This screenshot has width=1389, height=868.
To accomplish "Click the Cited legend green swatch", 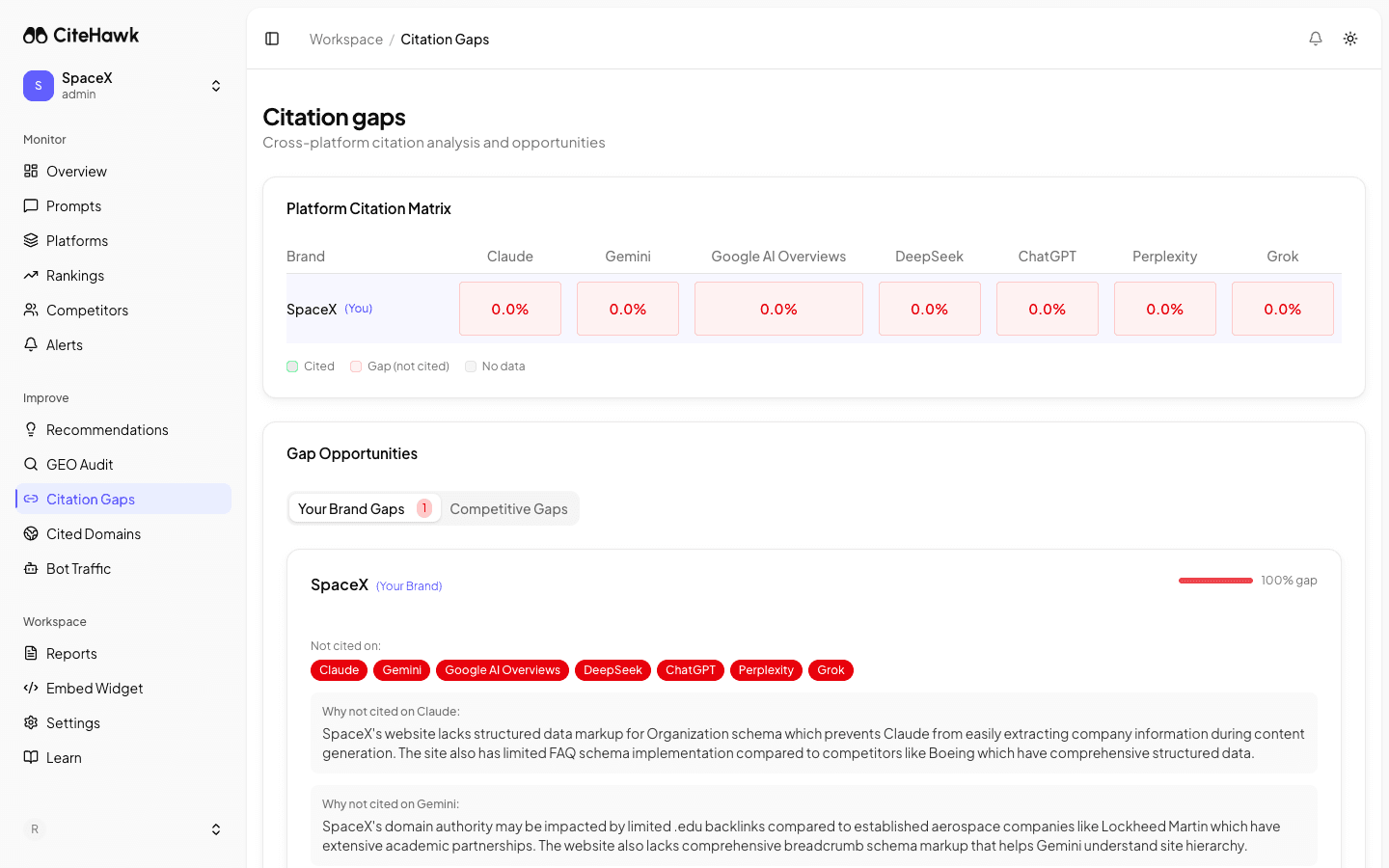I will click(x=292, y=366).
